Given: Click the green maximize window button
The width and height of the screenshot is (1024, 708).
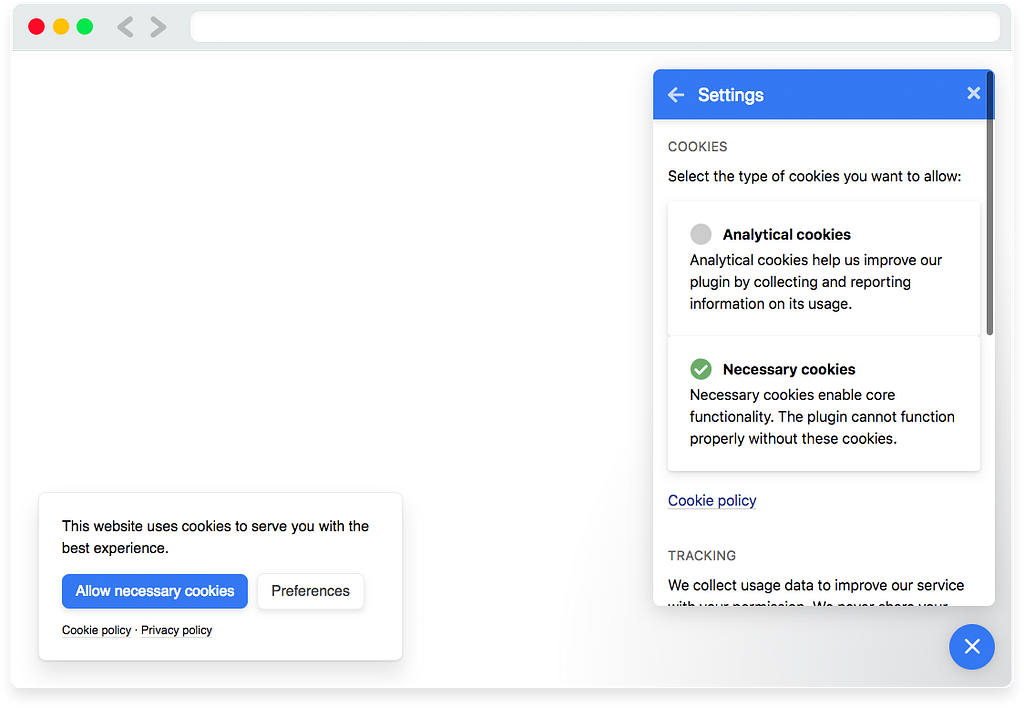Looking at the screenshot, I should point(85,27).
